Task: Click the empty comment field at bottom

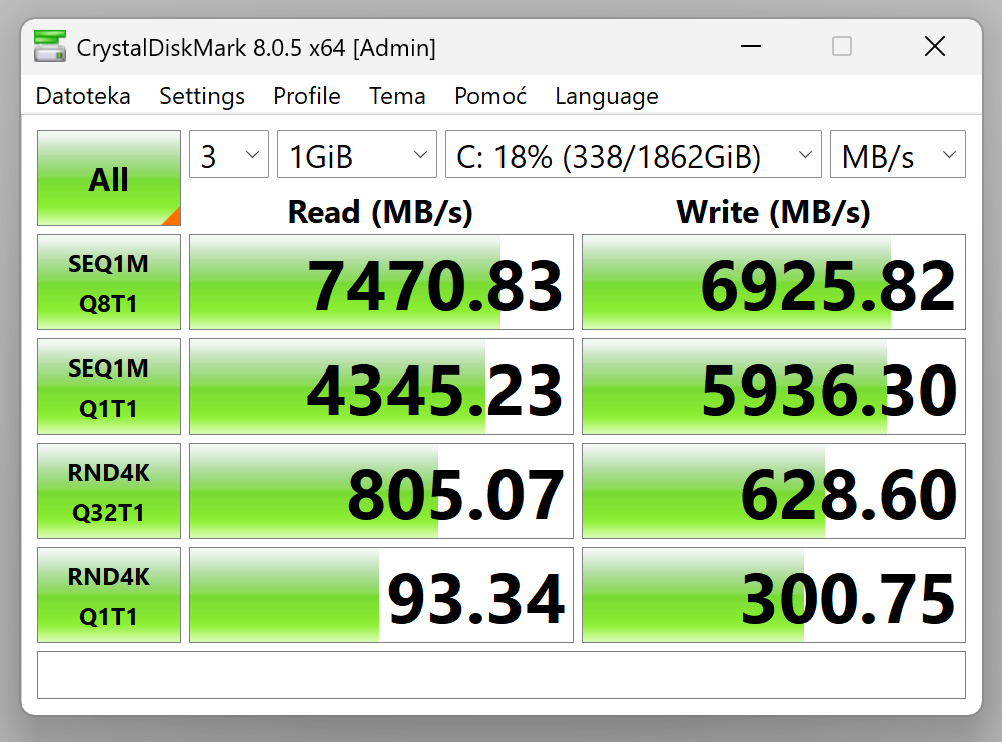Action: 501,675
